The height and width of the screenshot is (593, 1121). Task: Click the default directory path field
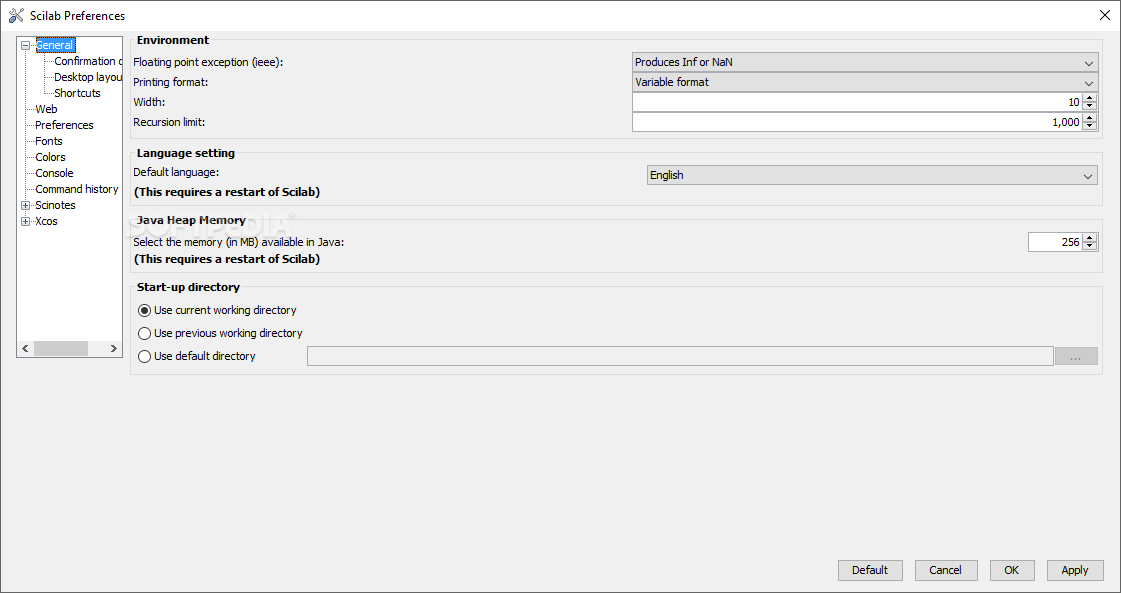point(680,356)
